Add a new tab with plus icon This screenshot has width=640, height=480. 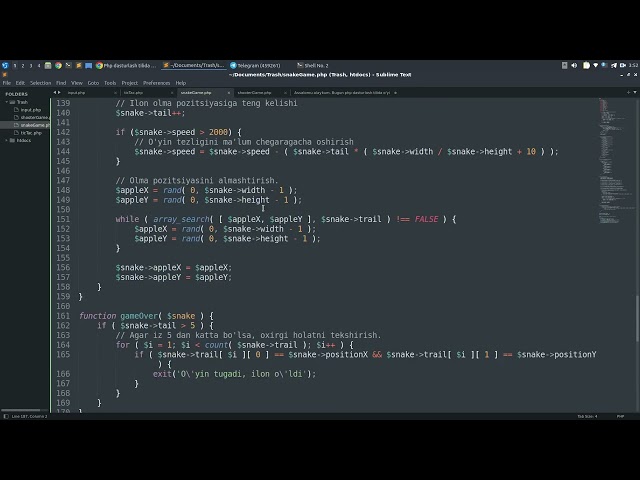pos(628,93)
